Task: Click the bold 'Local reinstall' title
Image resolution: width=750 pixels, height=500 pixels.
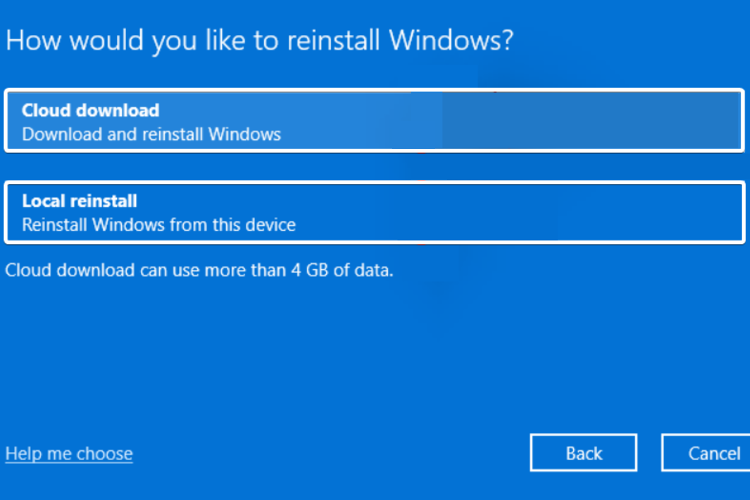Action: 79,201
